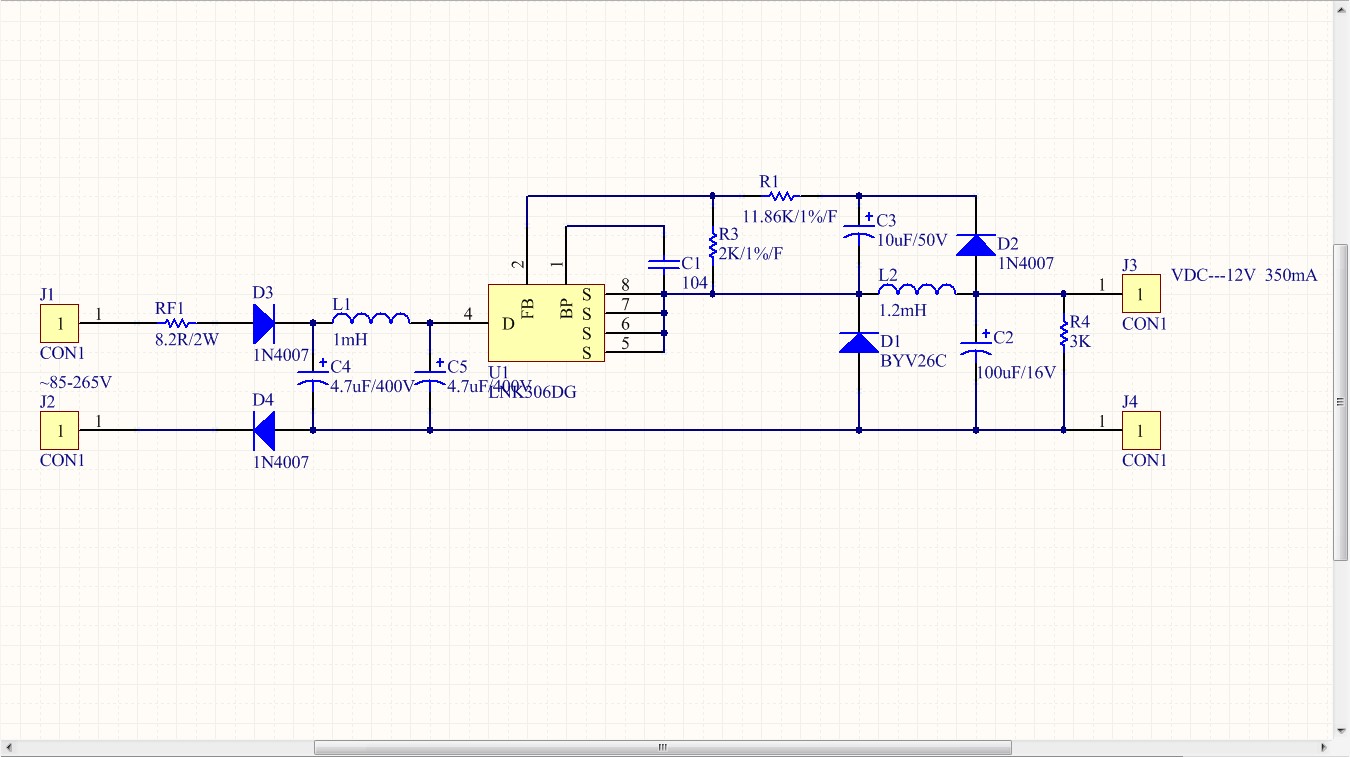The width and height of the screenshot is (1350, 757).
Task: Click the "BYV26C" diode part text
Action: point(913,361)
